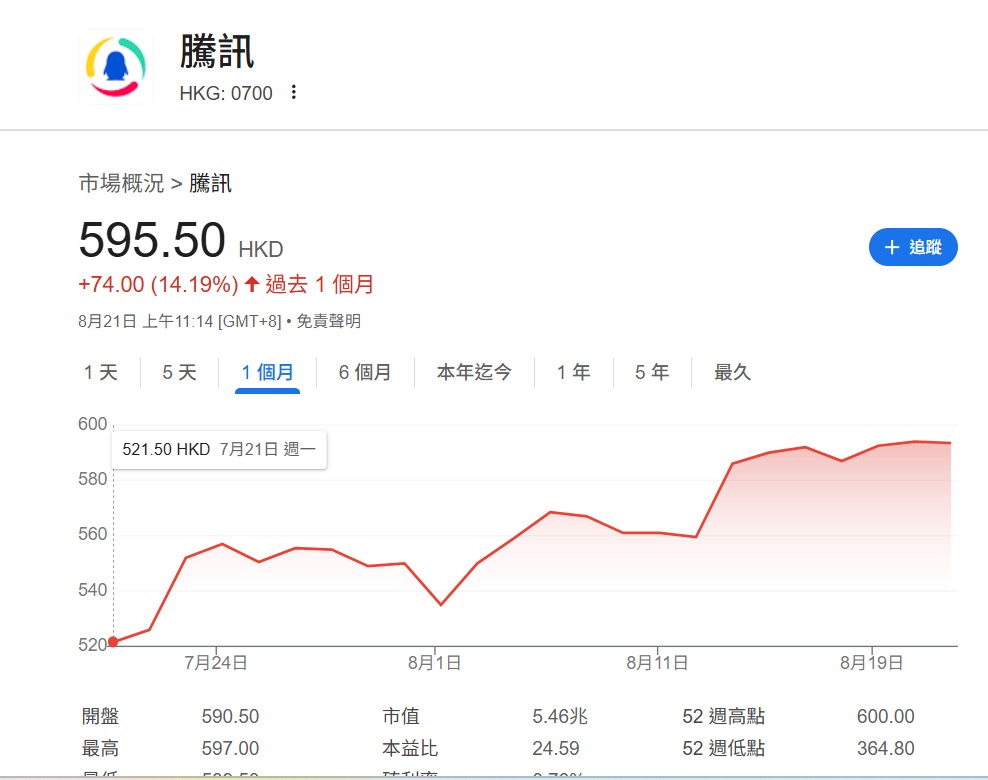This screenshot has width=988, height=780.
Task: Switch chart to 6 個月 range
Action: click(x=365, y=373)
